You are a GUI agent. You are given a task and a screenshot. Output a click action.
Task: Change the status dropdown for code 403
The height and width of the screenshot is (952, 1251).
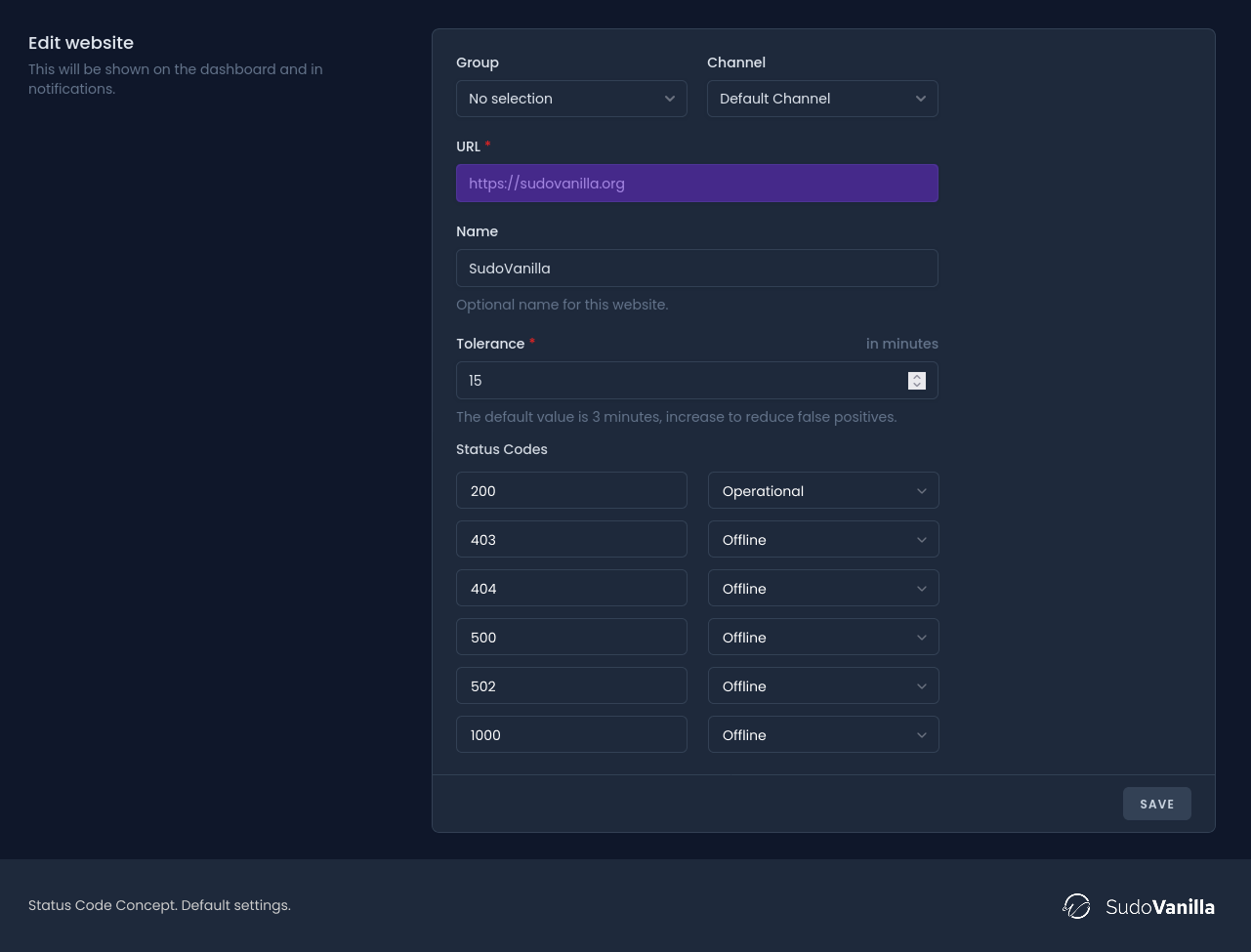pos(823,540)
